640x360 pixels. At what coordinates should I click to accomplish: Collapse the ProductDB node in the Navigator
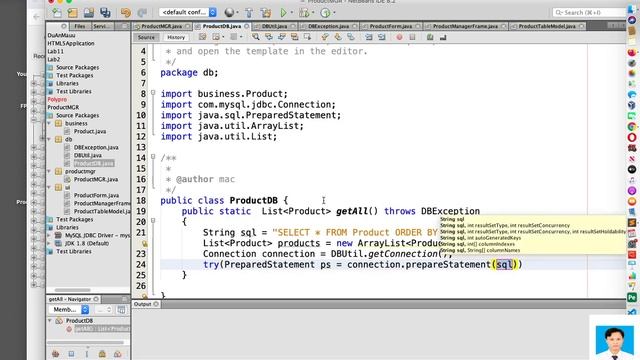point(50,321)
